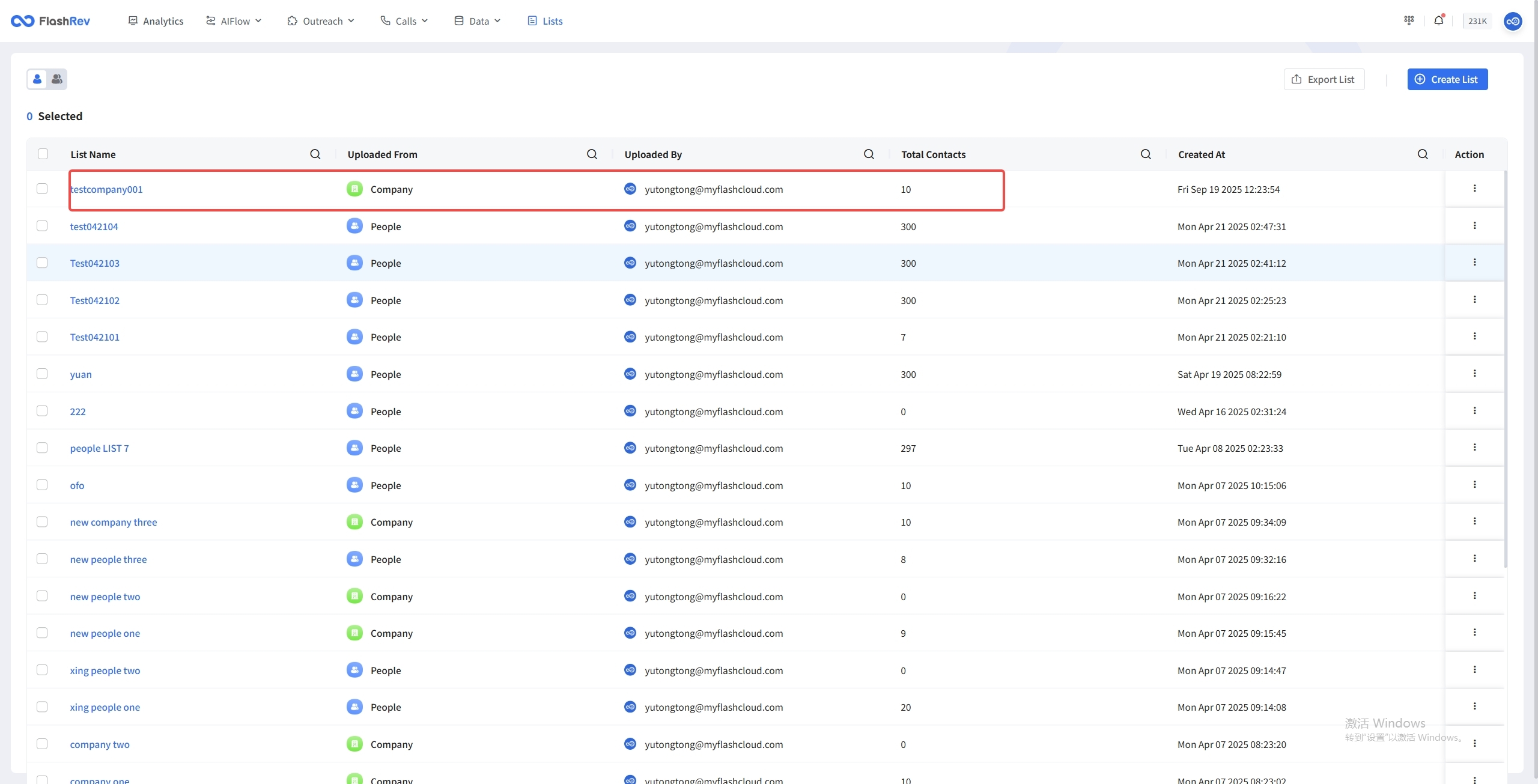Click the Create List button
Image resolution: width=1538 pixels, height=784 pixels.
1447,79
